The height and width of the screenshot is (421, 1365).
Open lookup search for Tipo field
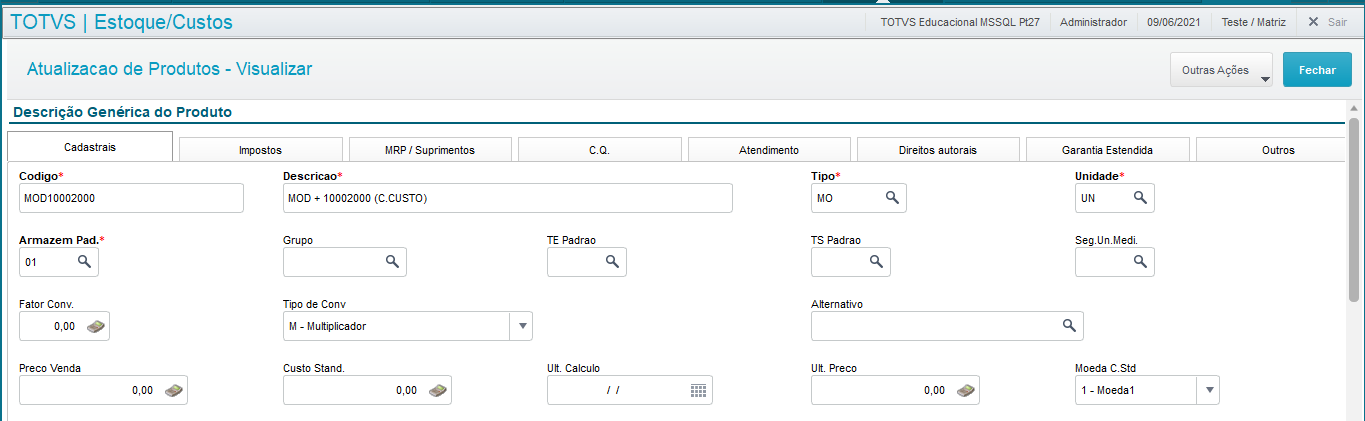[892, 198]
